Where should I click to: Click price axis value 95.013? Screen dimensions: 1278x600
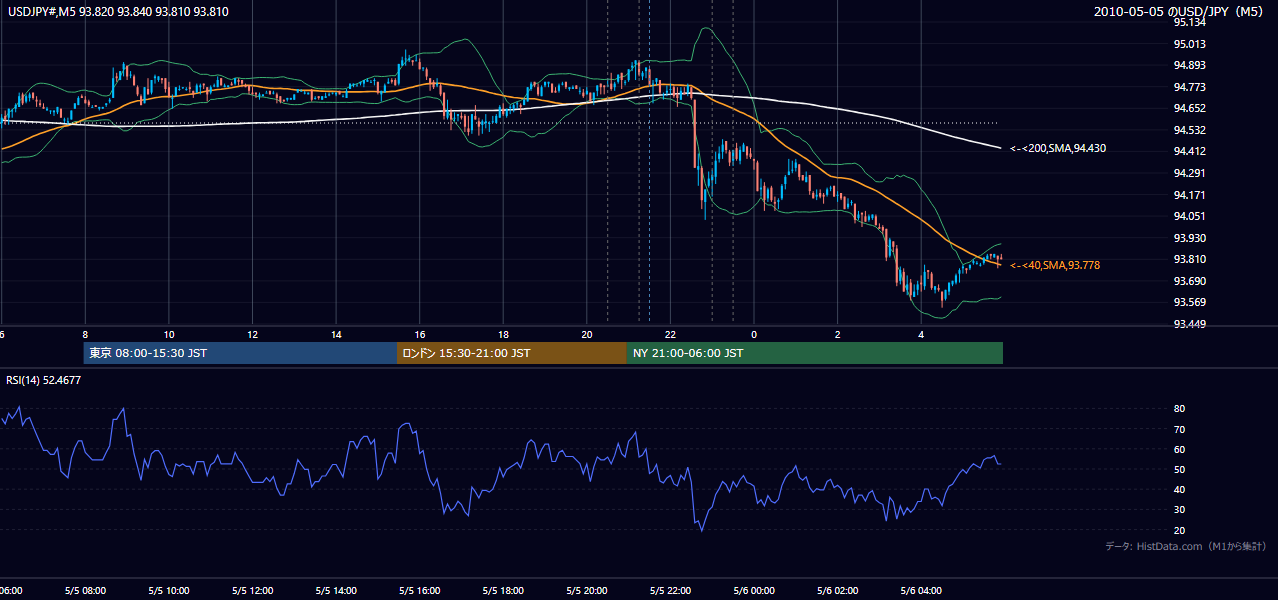(x=1189, y=44)
